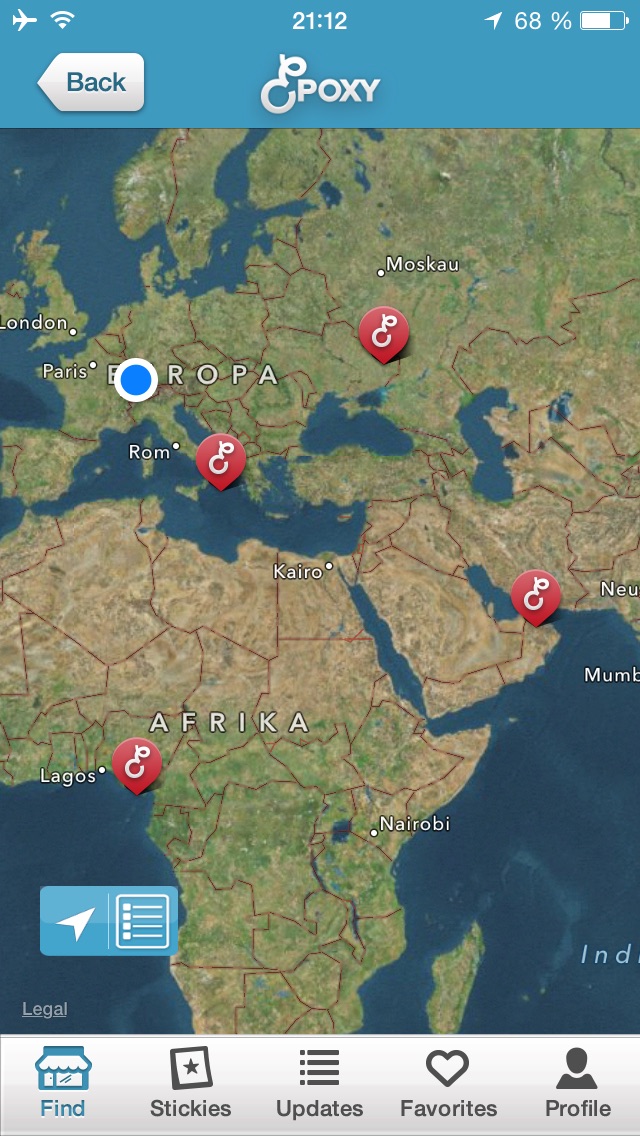Tap the Epoxy pin near Lagos
The width and height of the screenshot is (640, 1136).
[137, 765]
